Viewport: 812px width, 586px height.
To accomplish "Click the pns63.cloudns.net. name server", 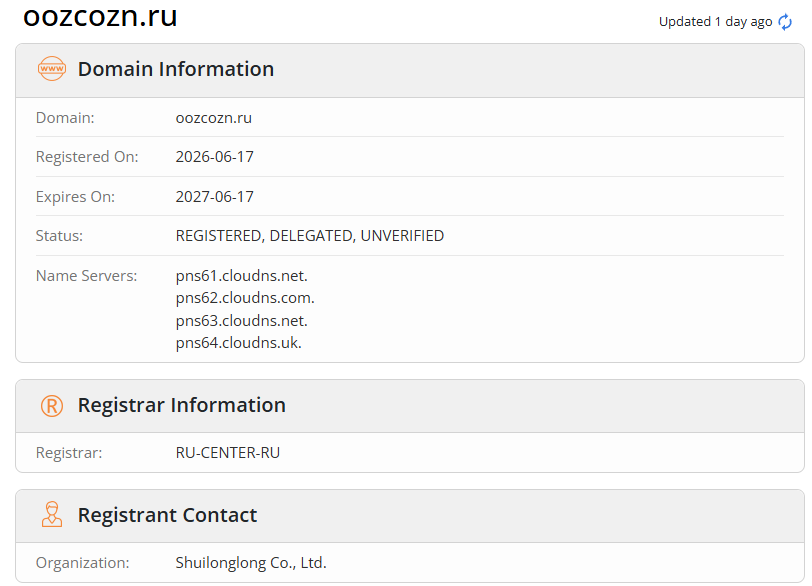I will click(241, 321).
